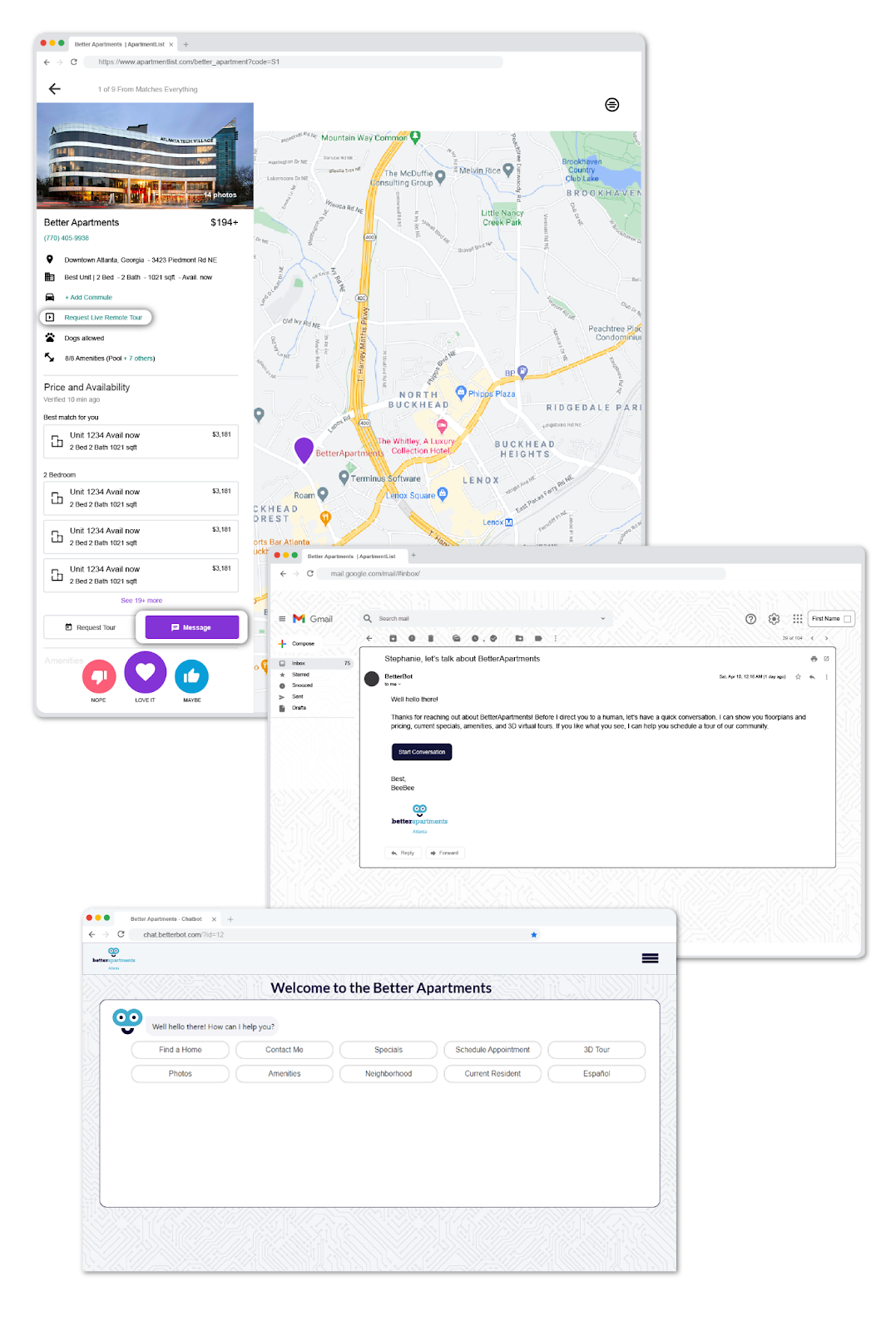Click the Gmail search magnifier icon
Viewport: 896px width, 1331px height.
[368, 619]
